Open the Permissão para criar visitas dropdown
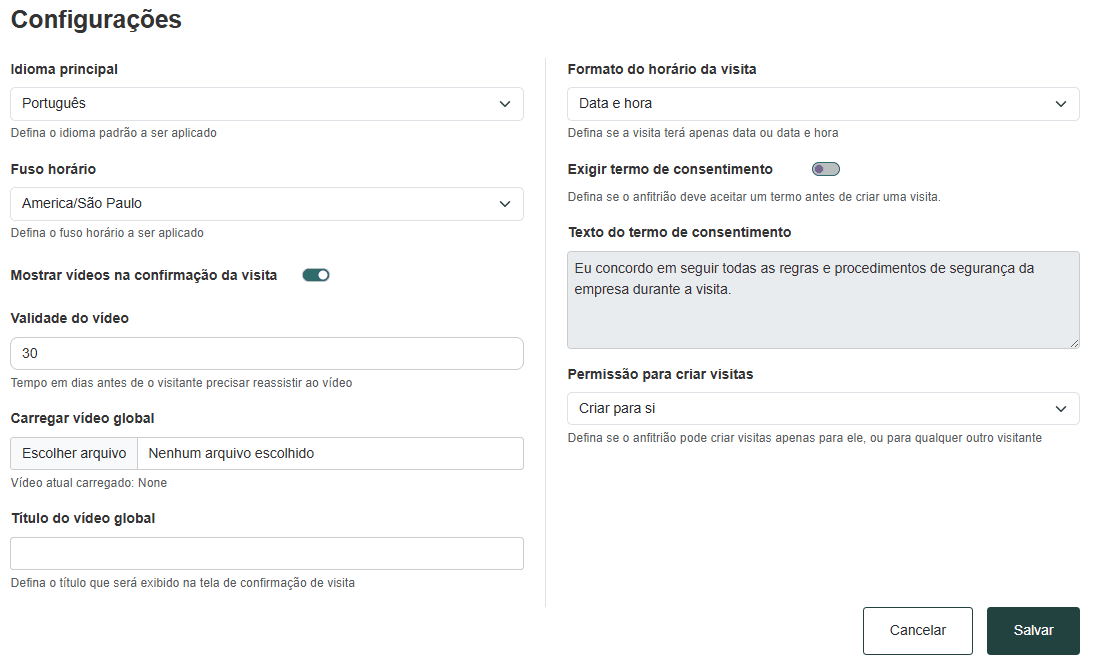Screen dimensions: 1105x669 (823, 408)
